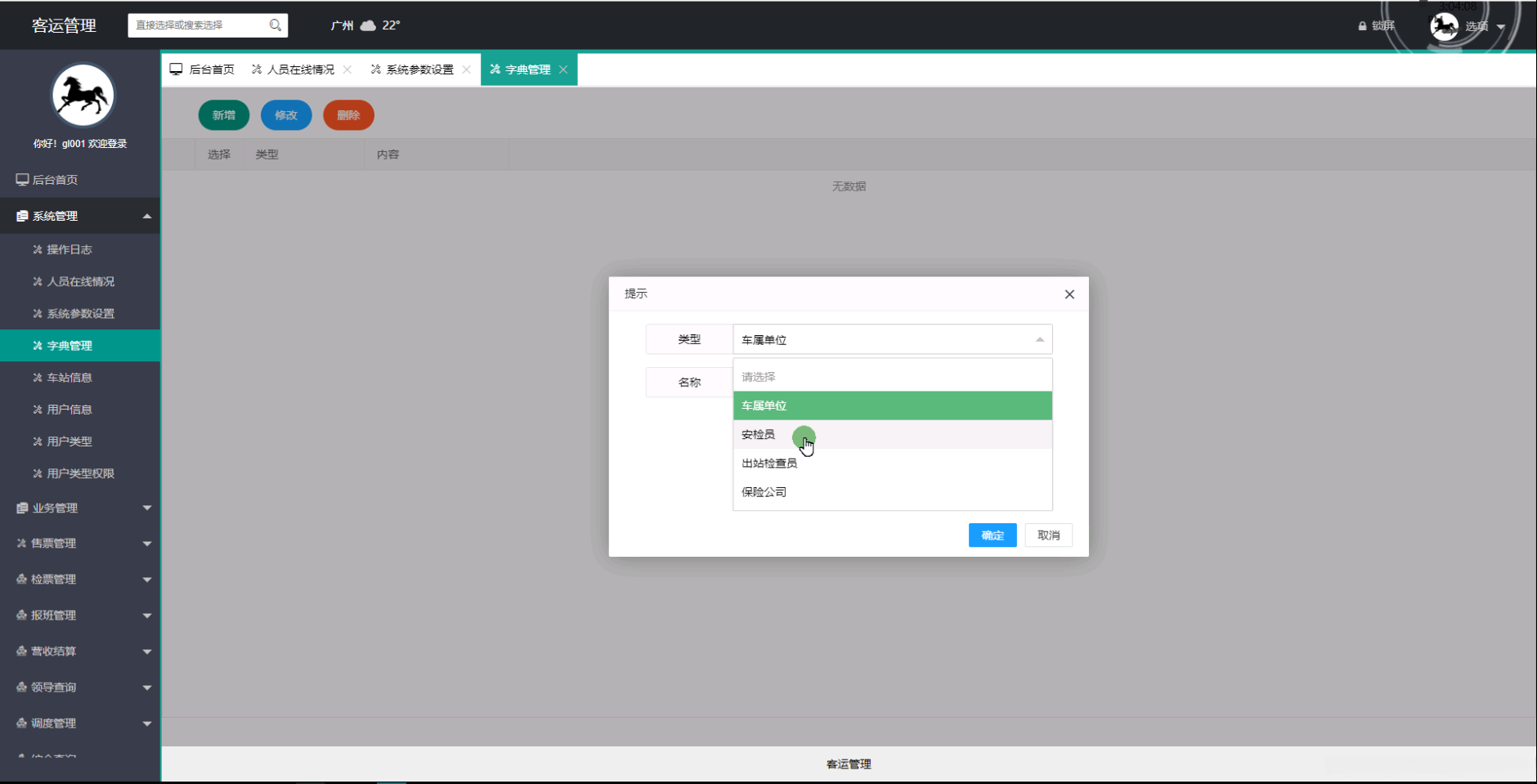Click the 客运管理 title in the header
The width and height of the screenshot is (1537, 784).
[x=64, y=25]
